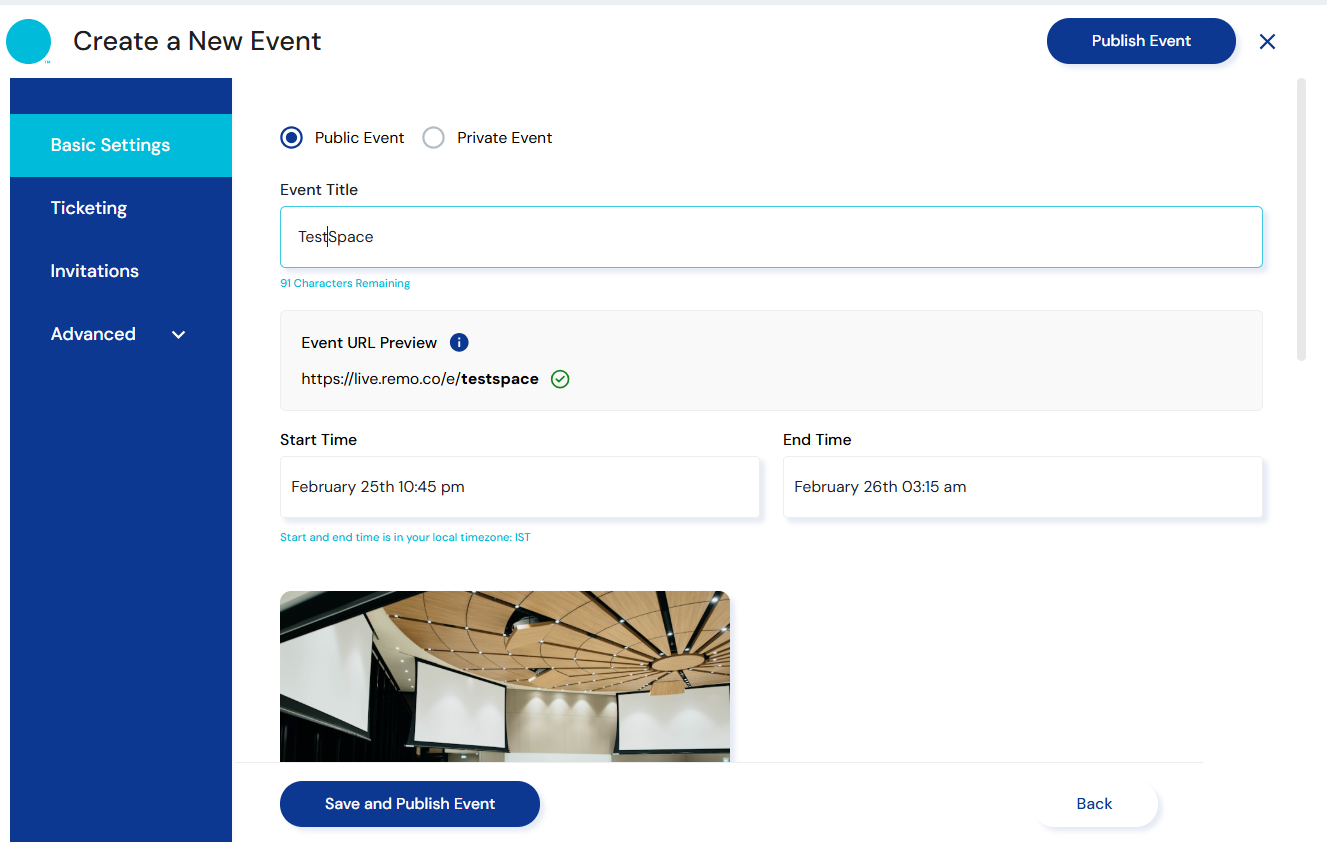Open the Invitations tab
The image size is (1327, 842).
coord(95,271)
